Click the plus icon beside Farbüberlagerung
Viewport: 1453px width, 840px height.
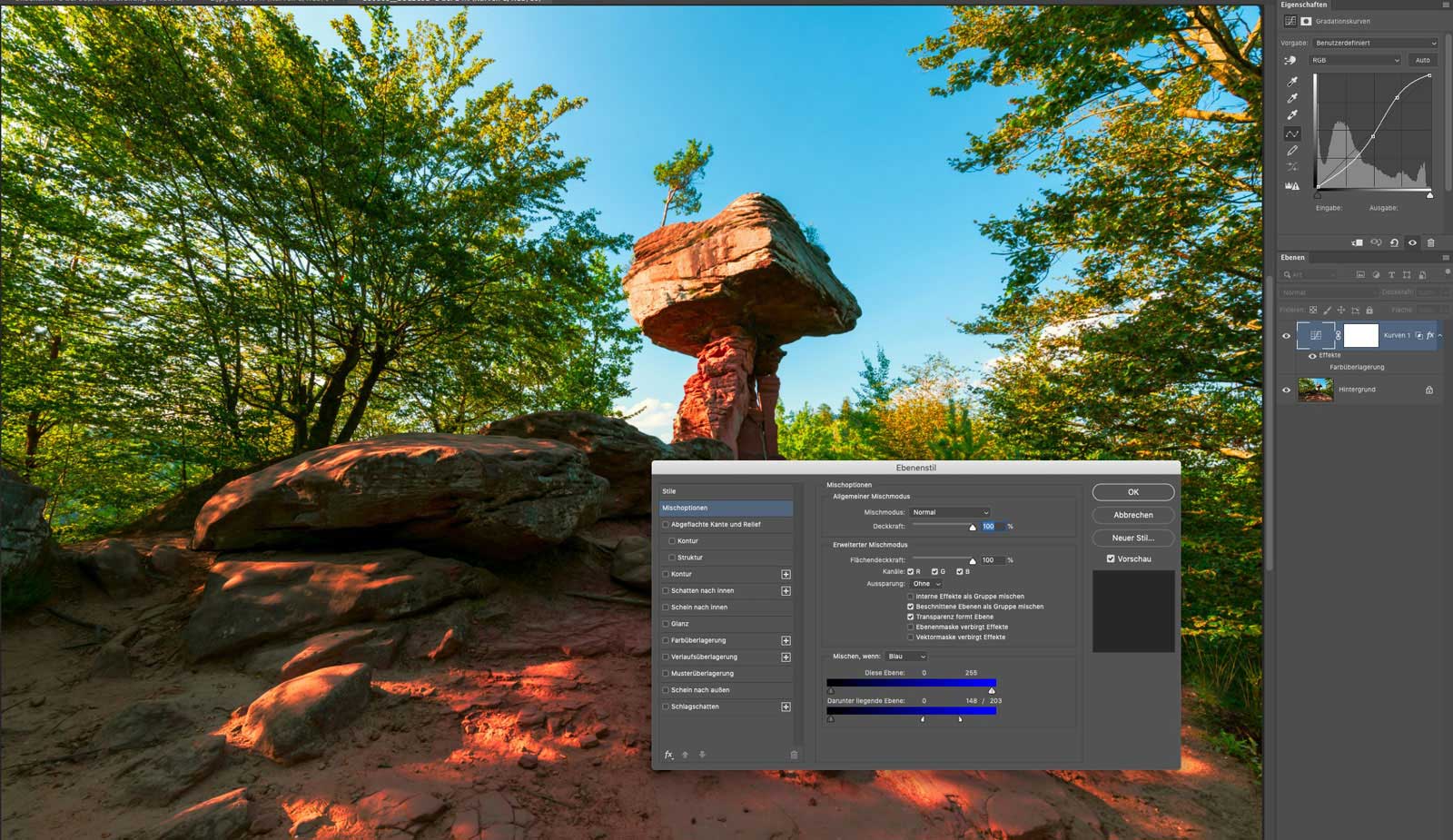tap(786, 640)
